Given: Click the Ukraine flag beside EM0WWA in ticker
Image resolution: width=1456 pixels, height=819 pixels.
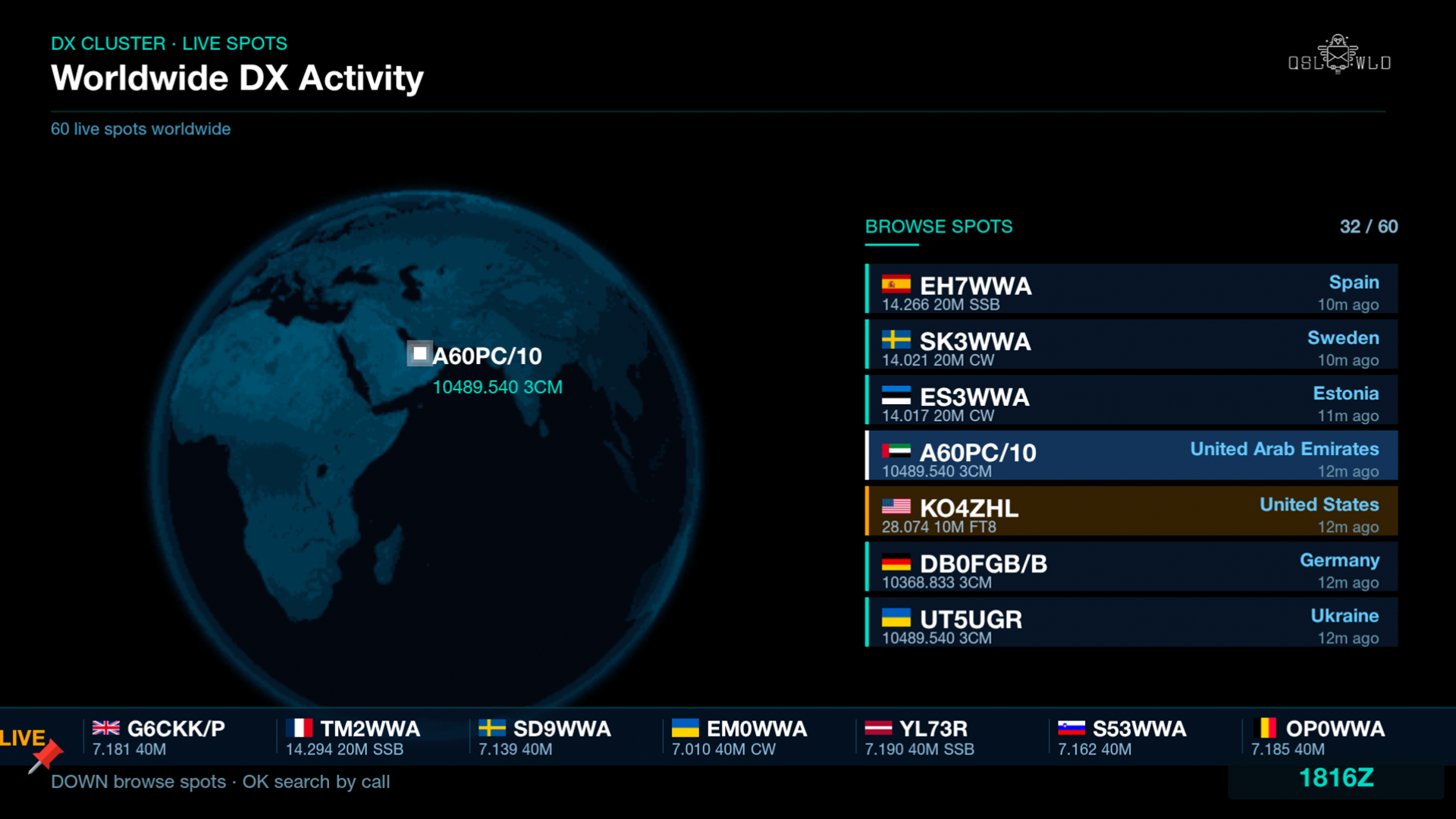Looking at the screenshot, I should coord(686,728).
